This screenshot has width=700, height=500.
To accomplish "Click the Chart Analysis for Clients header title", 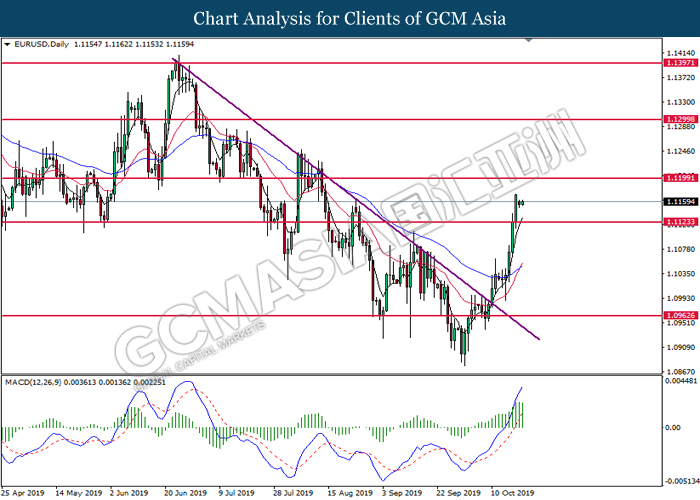I will [x=350, y=18].
